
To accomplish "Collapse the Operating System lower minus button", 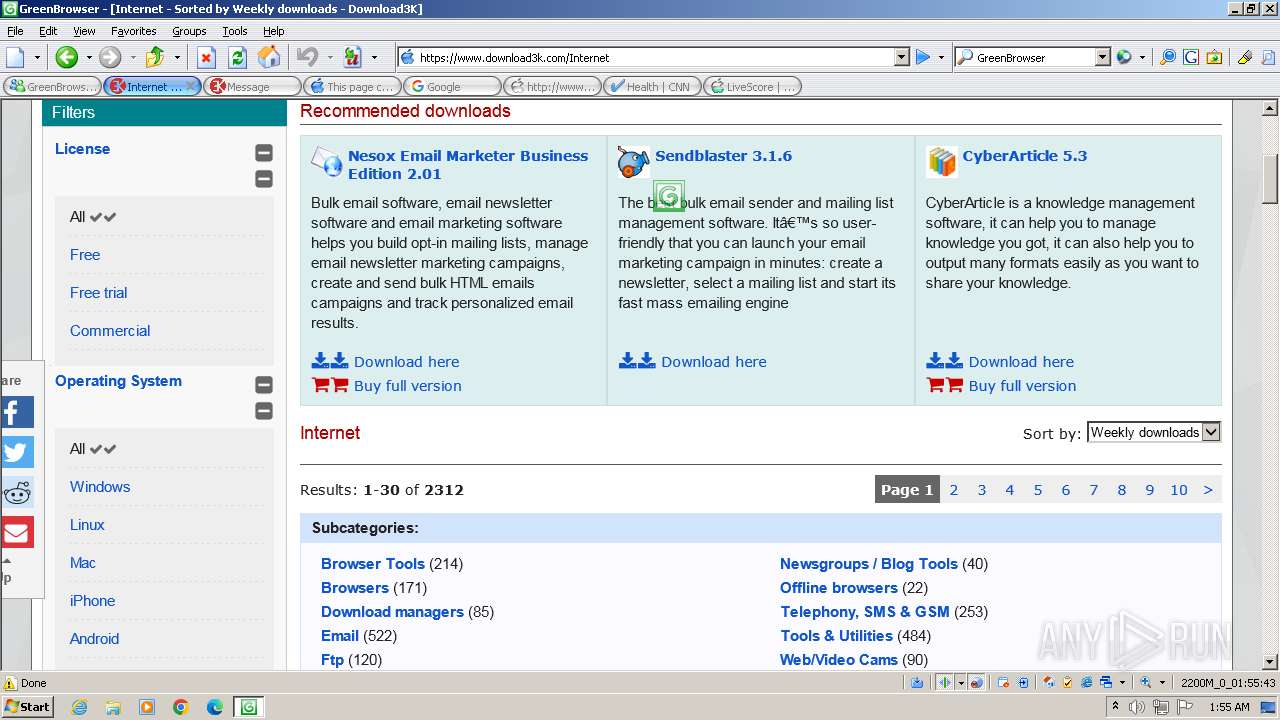I will [264, 411].
